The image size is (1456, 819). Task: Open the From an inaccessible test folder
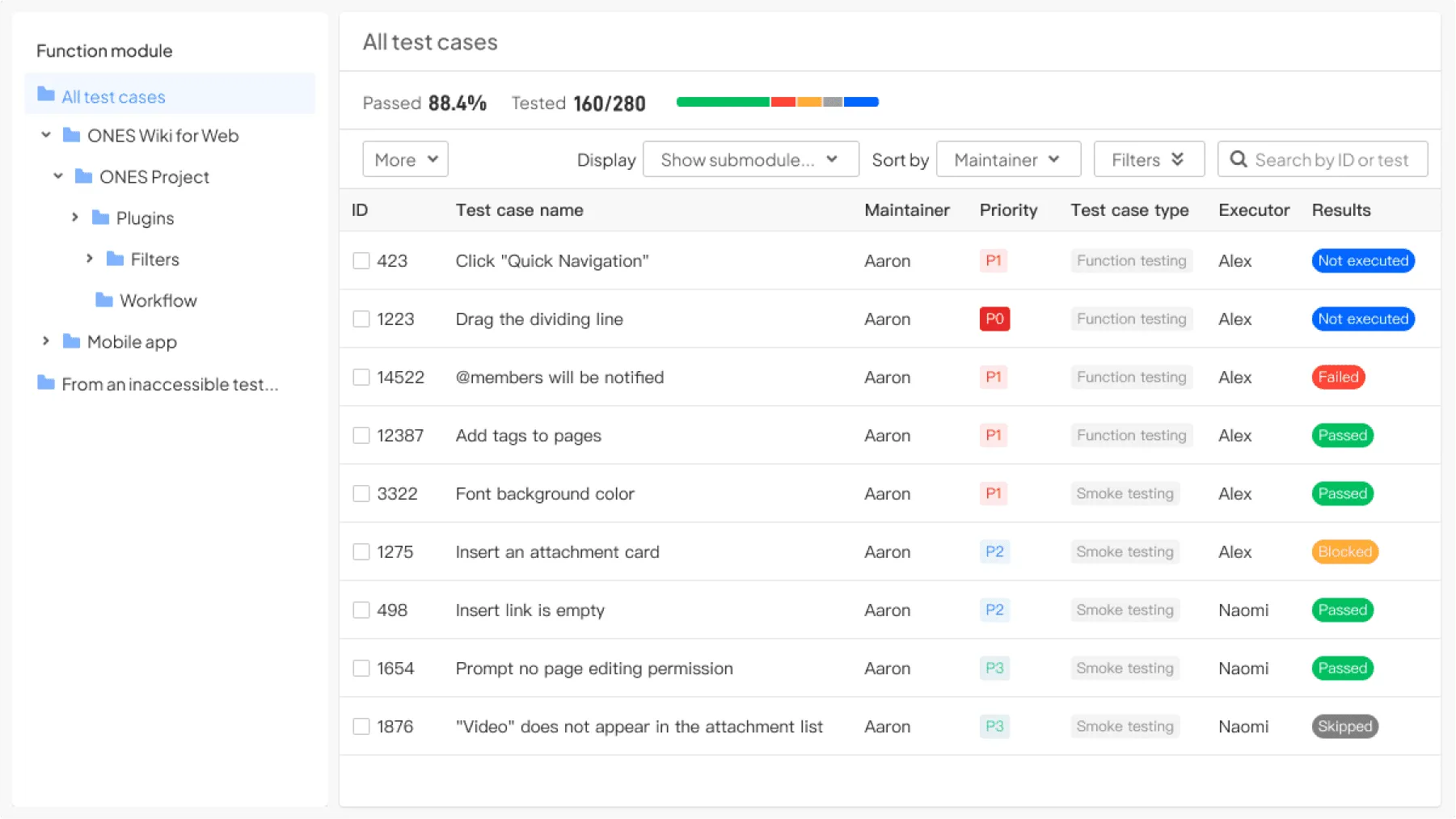point(169,384)
